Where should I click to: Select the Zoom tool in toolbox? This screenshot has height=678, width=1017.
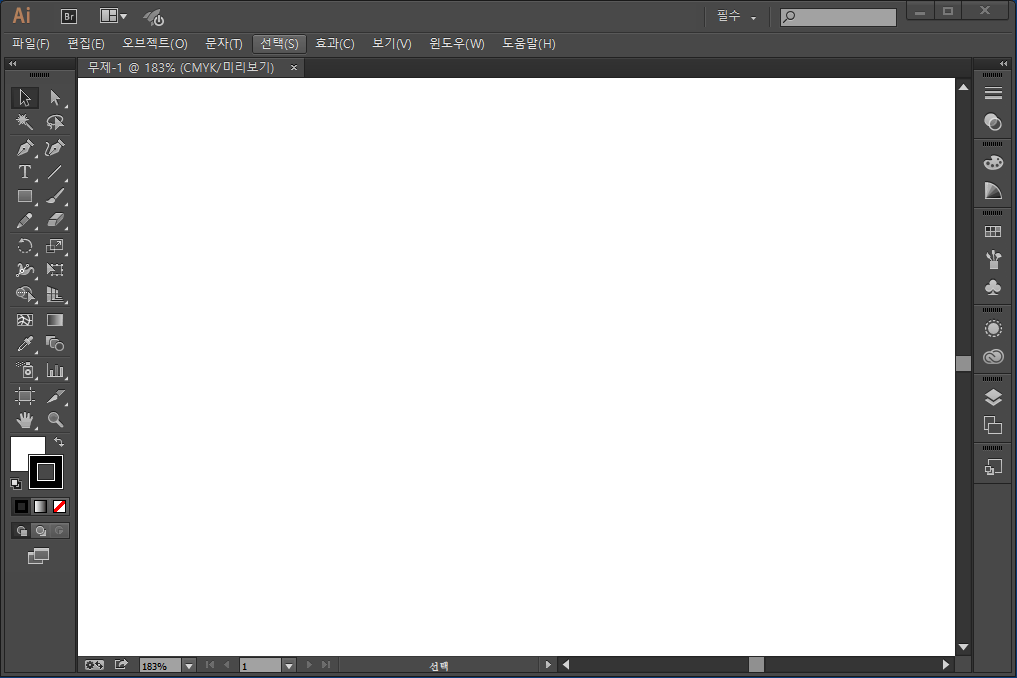[x=55, y=420]
